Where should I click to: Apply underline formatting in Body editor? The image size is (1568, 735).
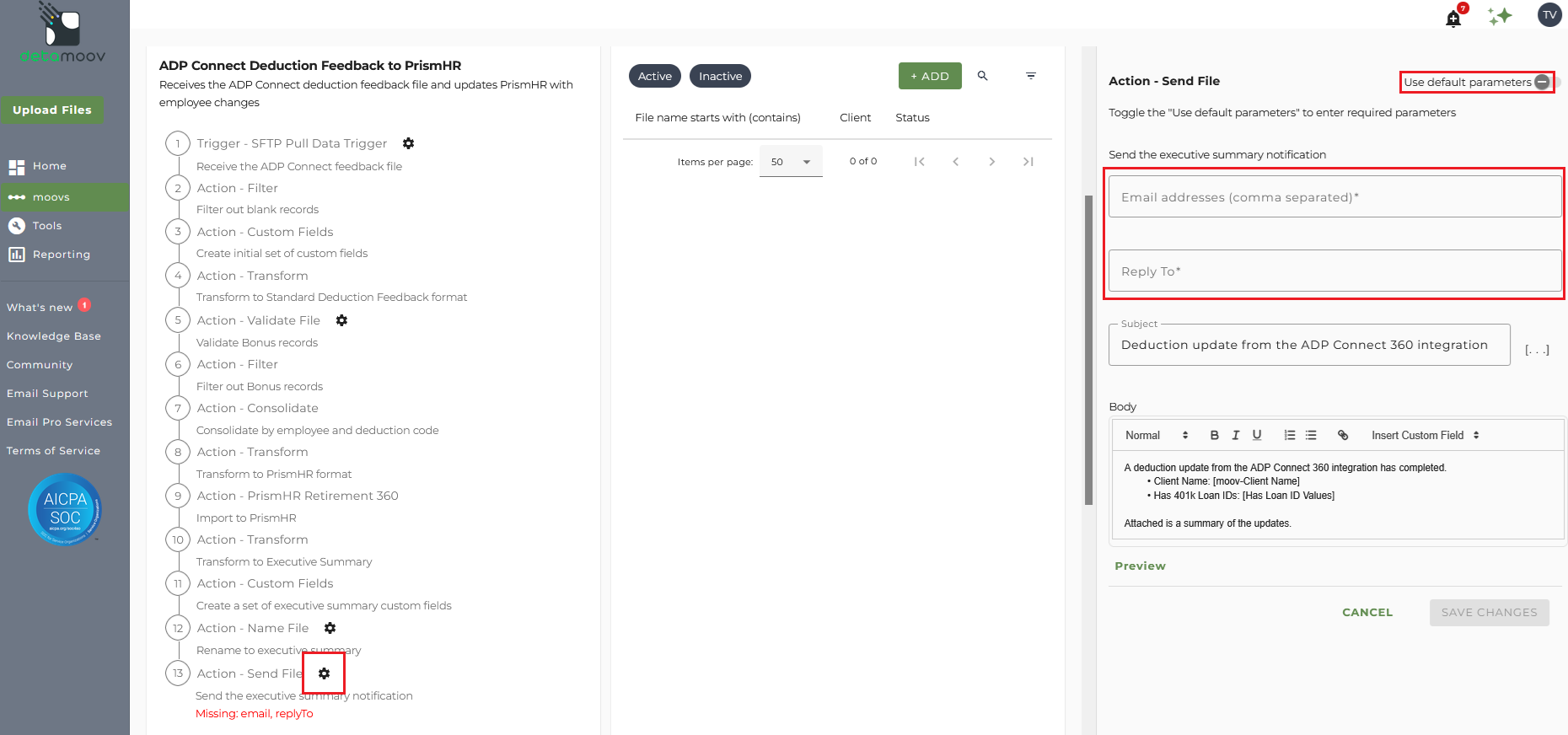coord(1257,435)
